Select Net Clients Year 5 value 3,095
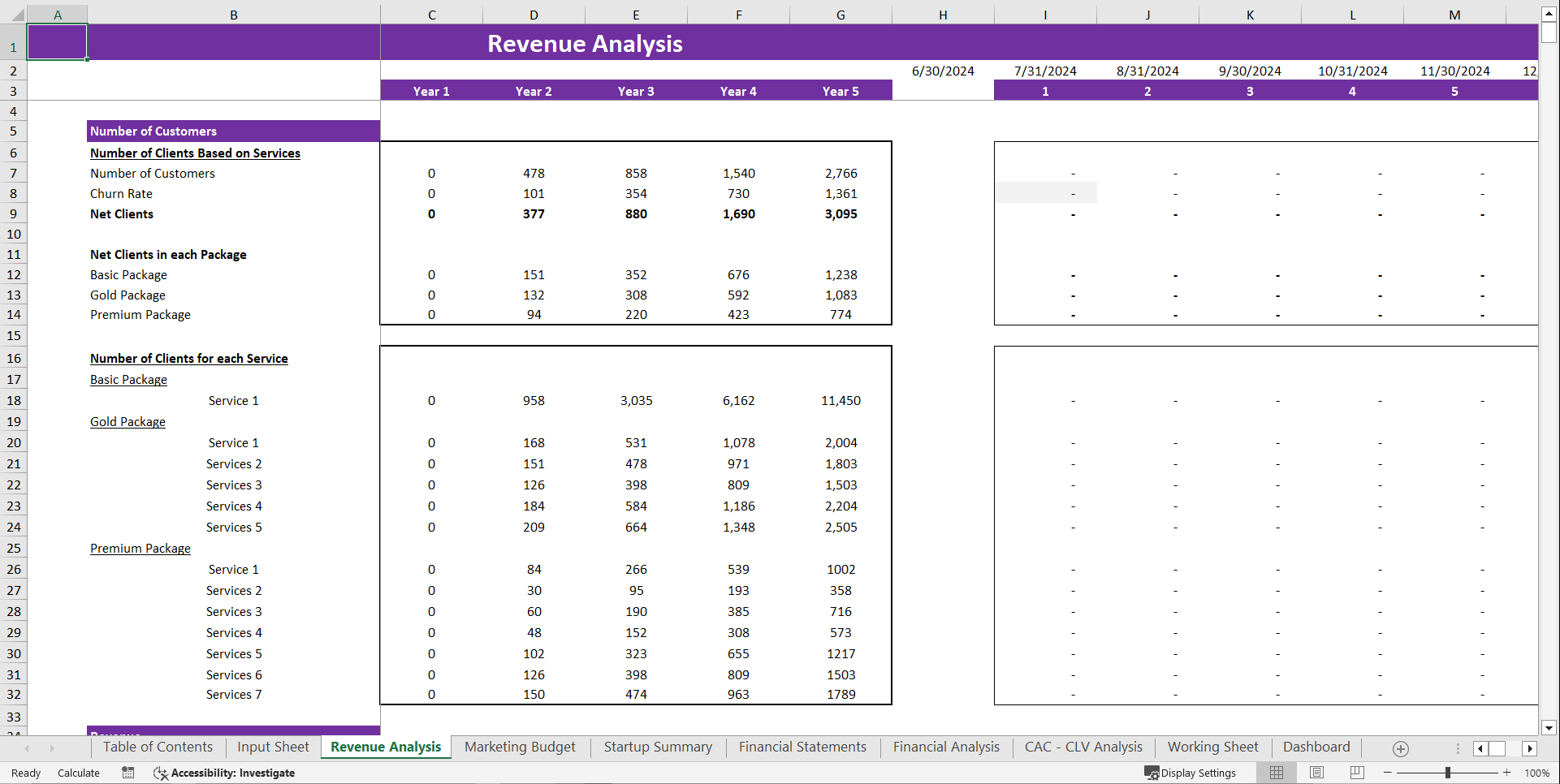Screen dimensions: 1560x784 840,213
